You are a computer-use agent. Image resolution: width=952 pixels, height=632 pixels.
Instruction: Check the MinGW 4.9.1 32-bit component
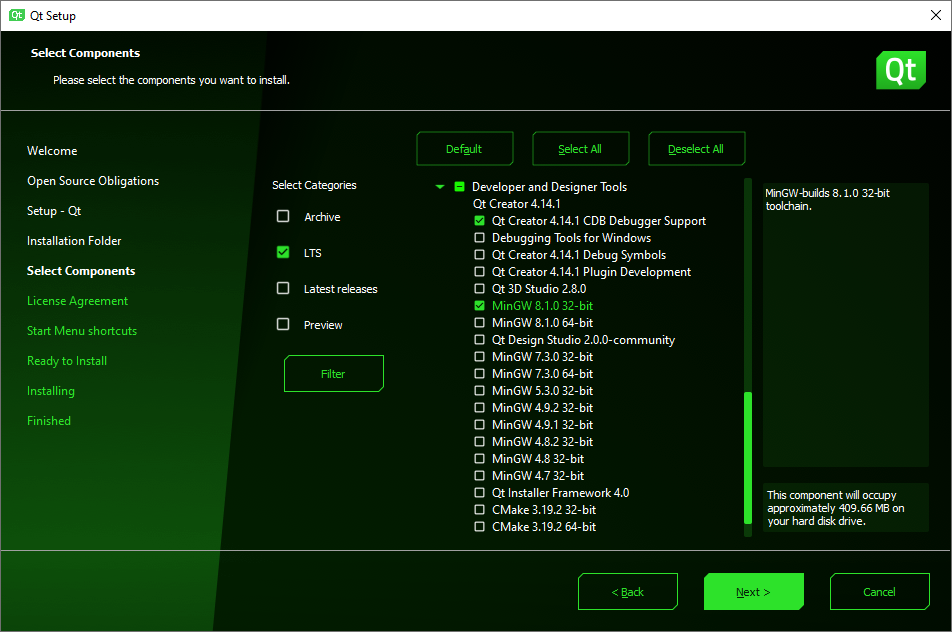[480, 424]
